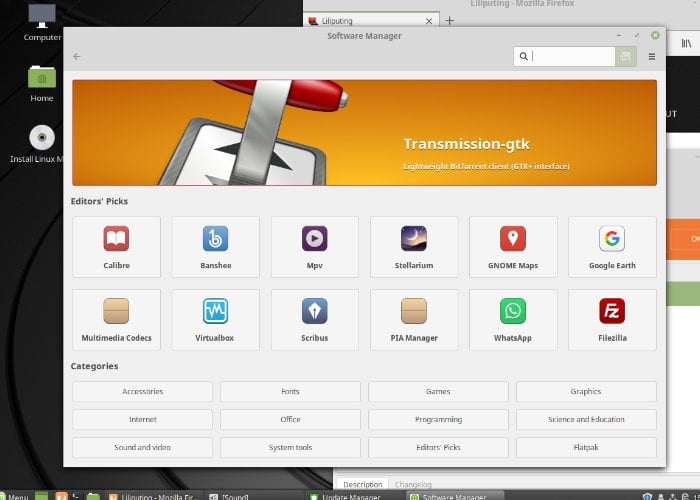Viewport: 700px width, 500px height.
Task: Open the Software Manager hamburger menu
Action: point(652,57)
